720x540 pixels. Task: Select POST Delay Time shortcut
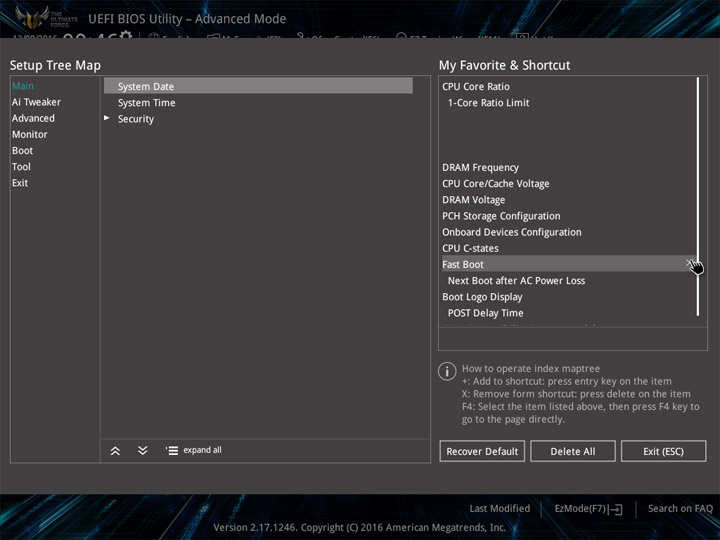point(485,313)
